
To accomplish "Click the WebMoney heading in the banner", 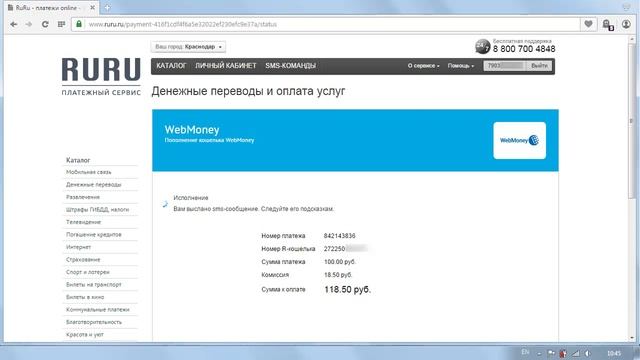I will (x=192, y=130).
